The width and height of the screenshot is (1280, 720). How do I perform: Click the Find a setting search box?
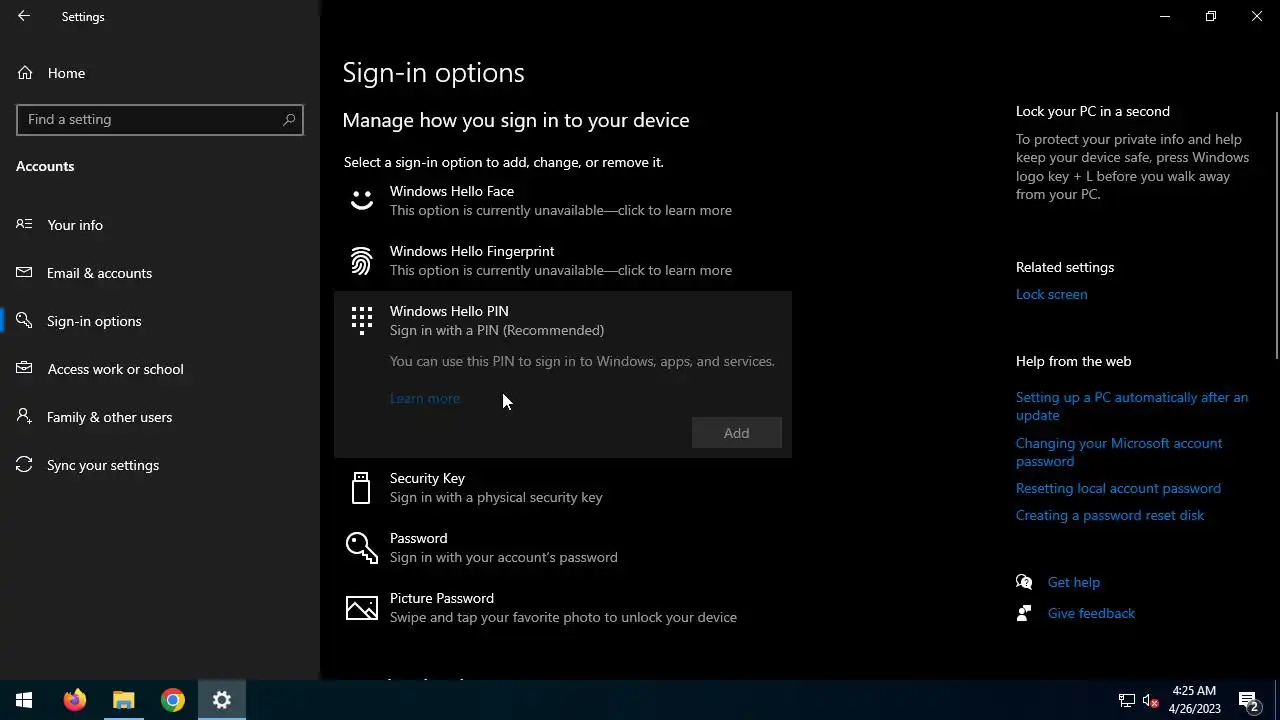(x=160, y=119)
